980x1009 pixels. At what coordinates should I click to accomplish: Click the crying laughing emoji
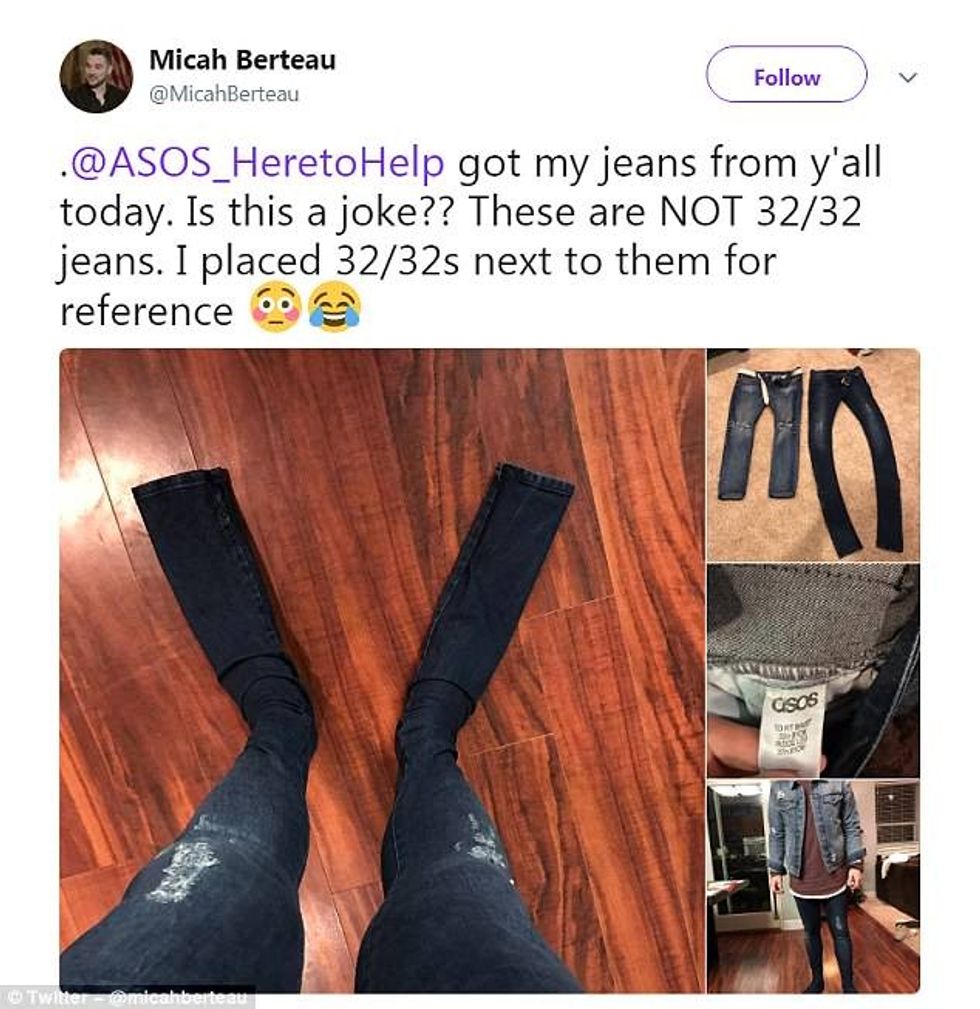[x=335, y=307]
